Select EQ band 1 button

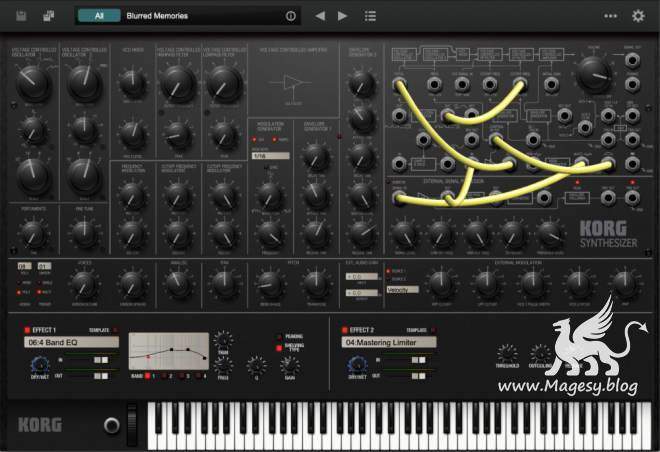click(x=147, y=376)
